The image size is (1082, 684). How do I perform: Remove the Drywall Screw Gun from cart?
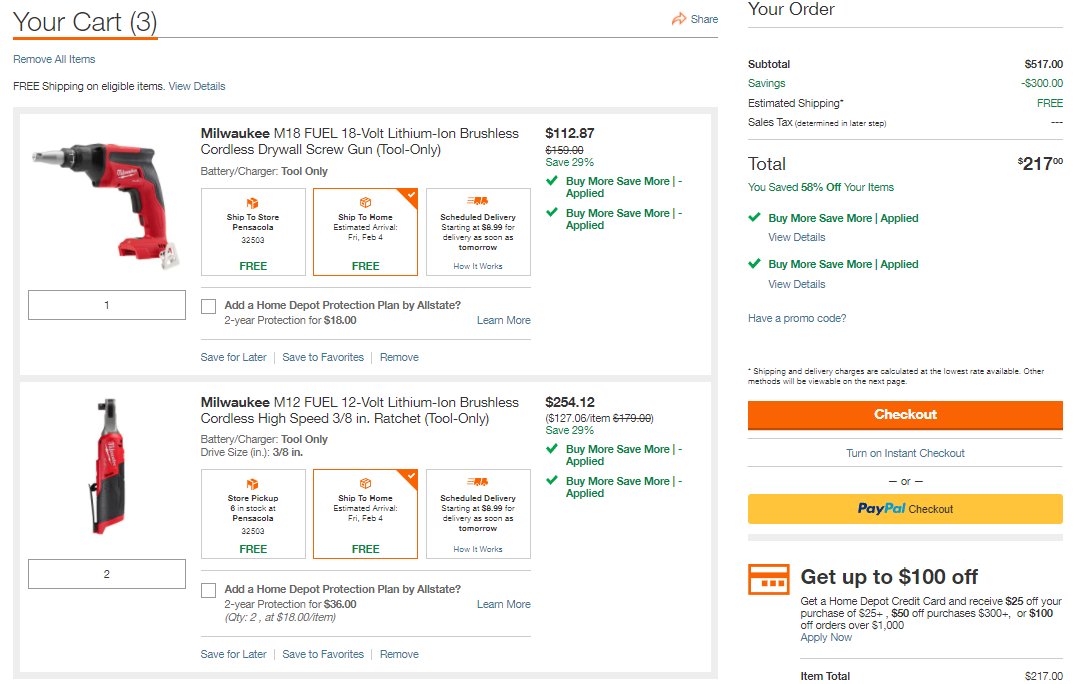pos(399,358)
